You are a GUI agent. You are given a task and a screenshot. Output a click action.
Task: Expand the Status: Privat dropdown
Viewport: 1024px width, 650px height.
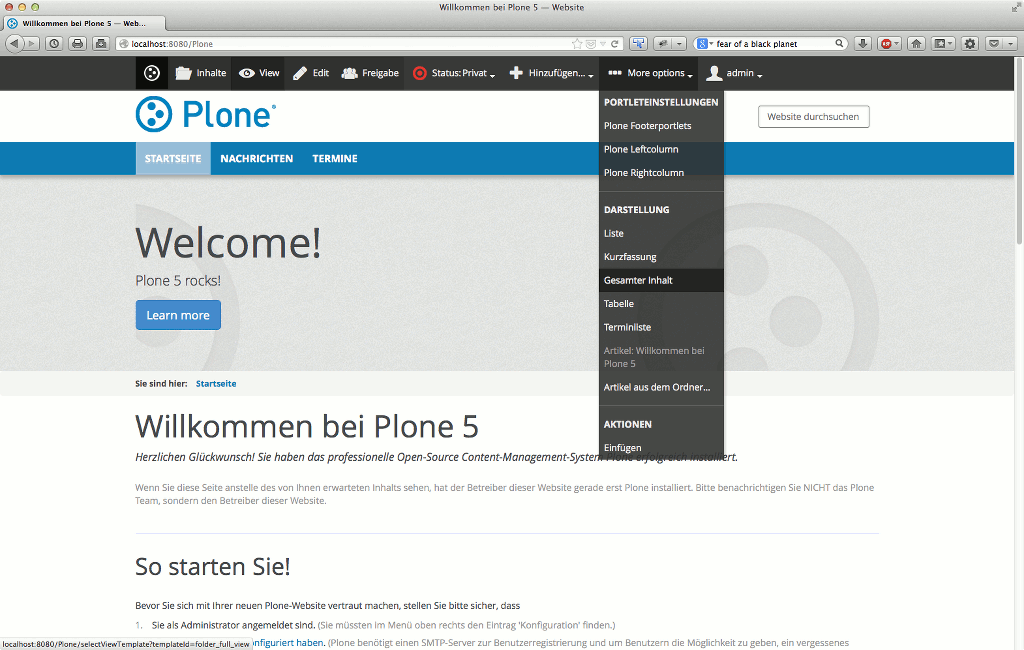click(x=454, y=73)
